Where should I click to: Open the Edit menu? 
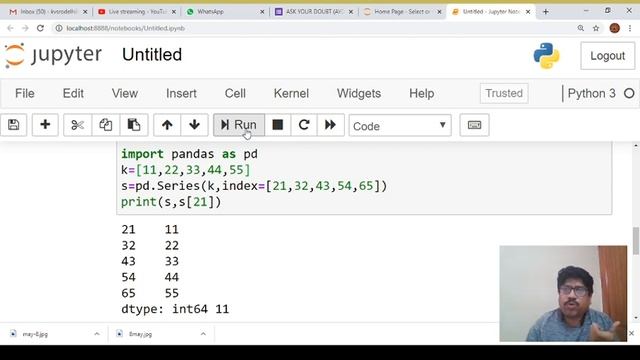point(73,93)
